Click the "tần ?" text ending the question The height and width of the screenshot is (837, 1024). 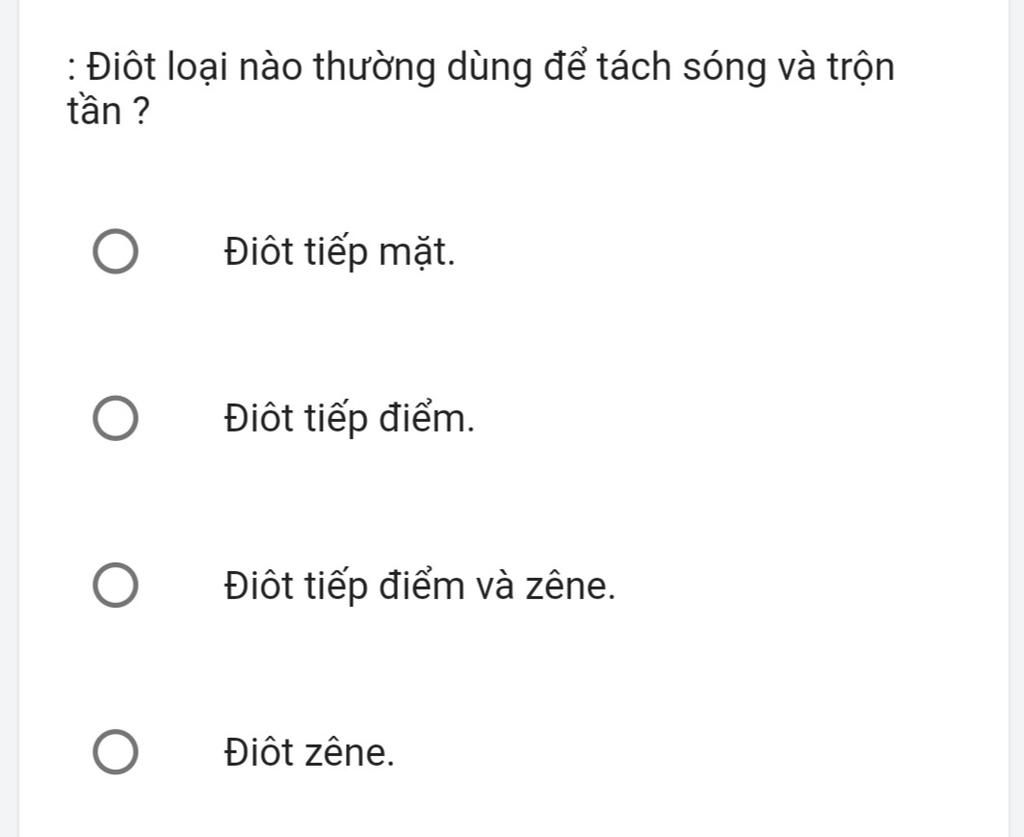click(108, 110)
